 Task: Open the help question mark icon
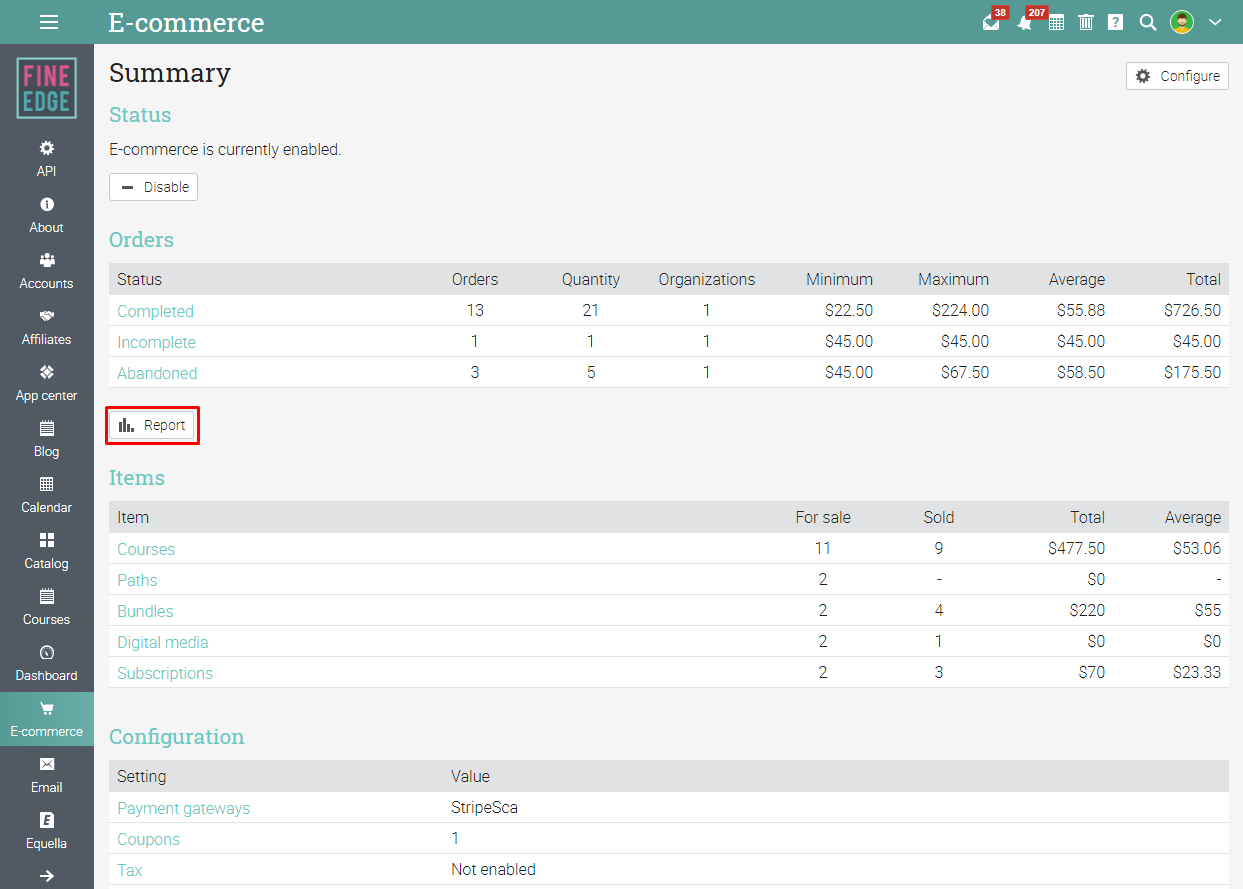[1116, 22]
